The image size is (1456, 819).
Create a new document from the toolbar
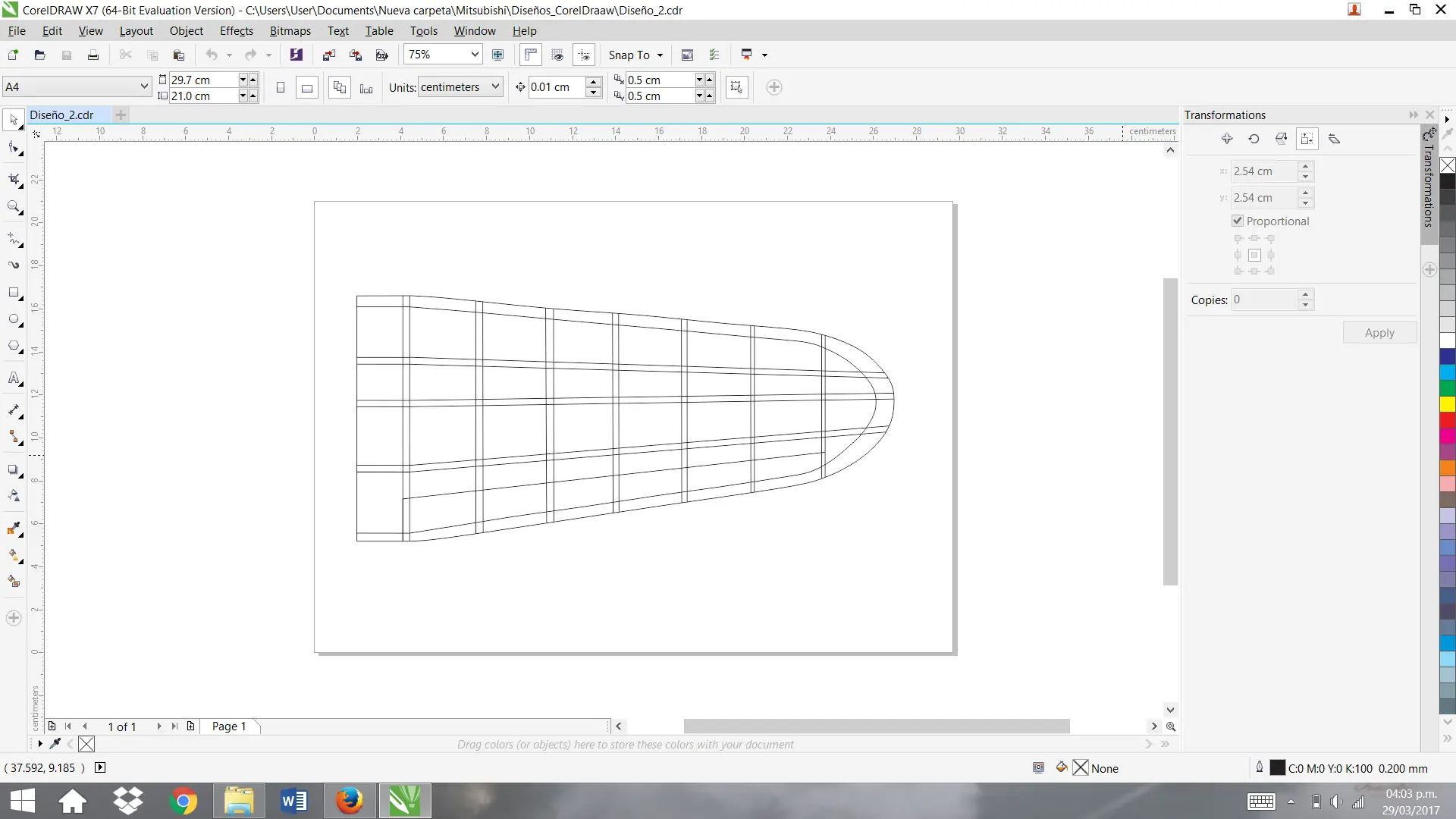pos(13,55)
